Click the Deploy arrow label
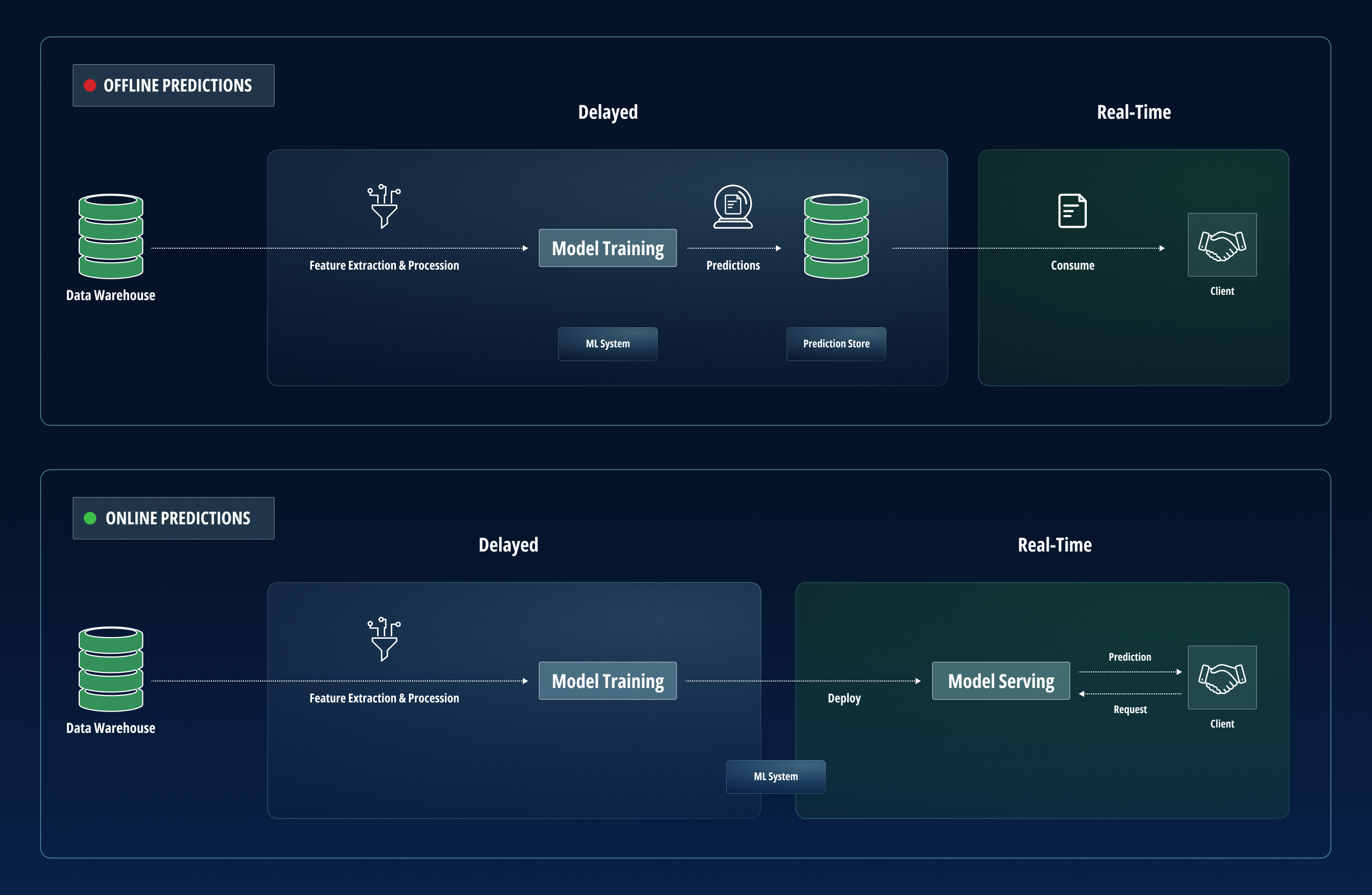 pyautogui.click(x=844, y=699)
